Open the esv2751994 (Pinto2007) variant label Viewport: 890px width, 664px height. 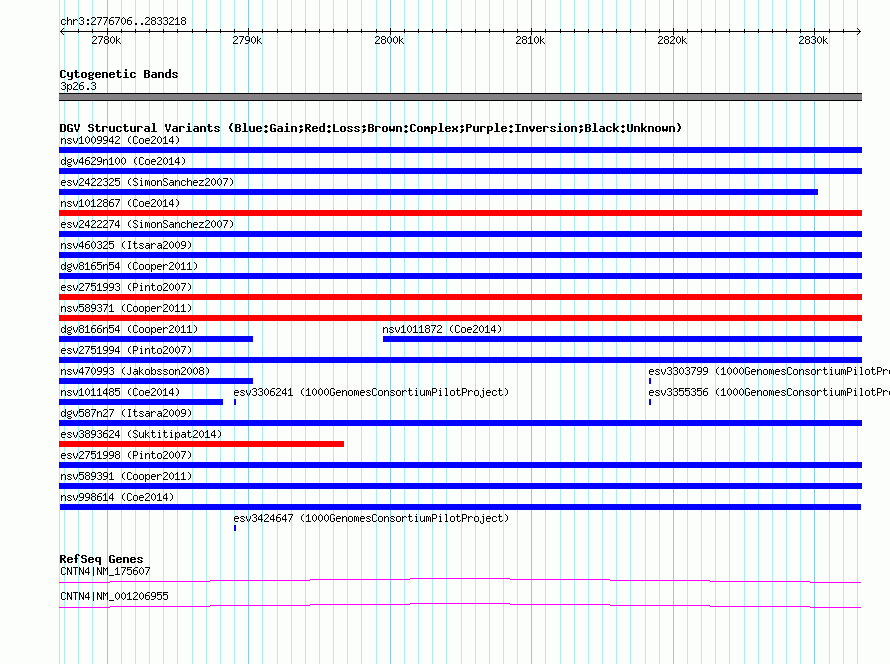126,350
